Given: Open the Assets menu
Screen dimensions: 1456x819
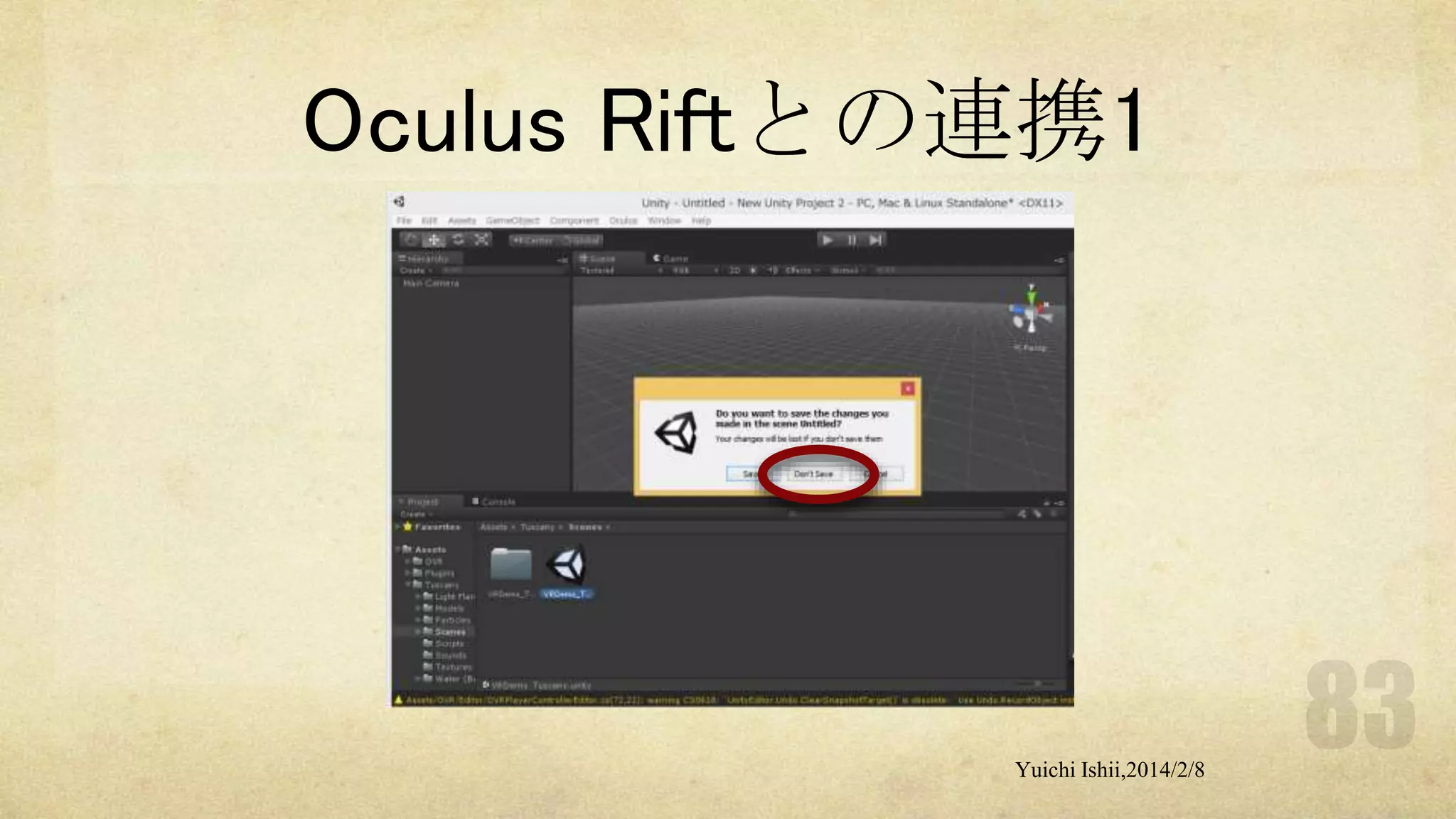Looking at the screenshot, I should 462,221.
